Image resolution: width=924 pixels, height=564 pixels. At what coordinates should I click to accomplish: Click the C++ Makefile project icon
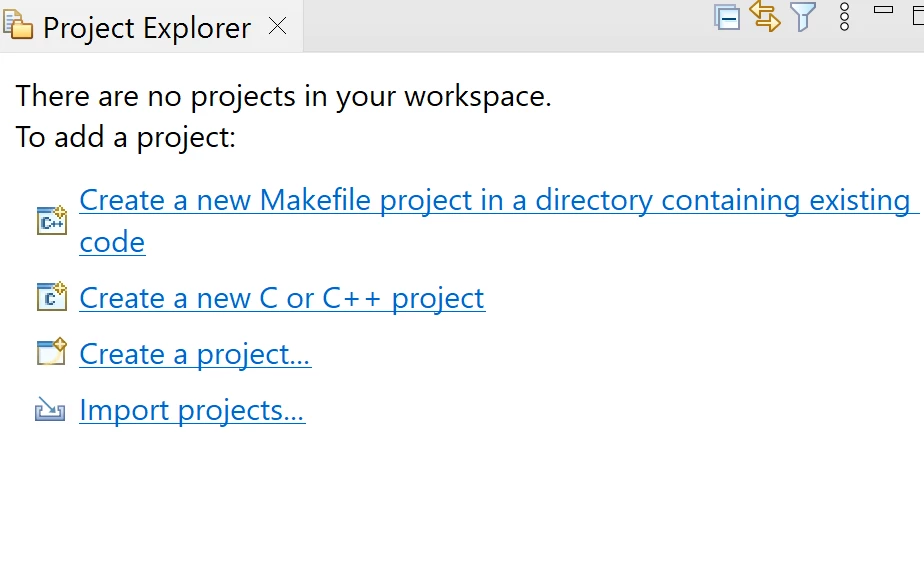click(52, 221)
